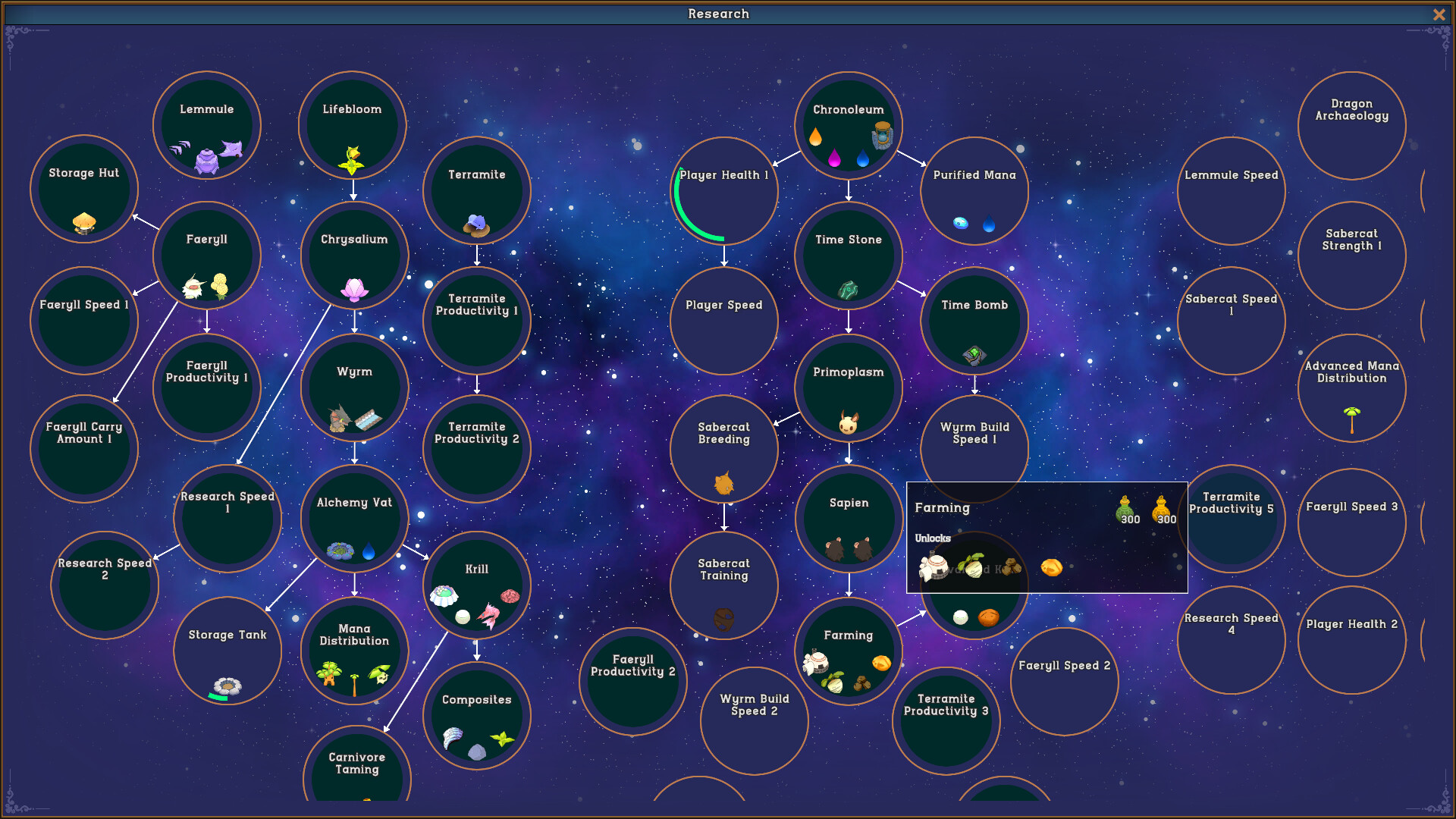Click the Farming unlocks tooltip panel
This screenshot has width=1456, height=819.
click(x=1046, y=536)
